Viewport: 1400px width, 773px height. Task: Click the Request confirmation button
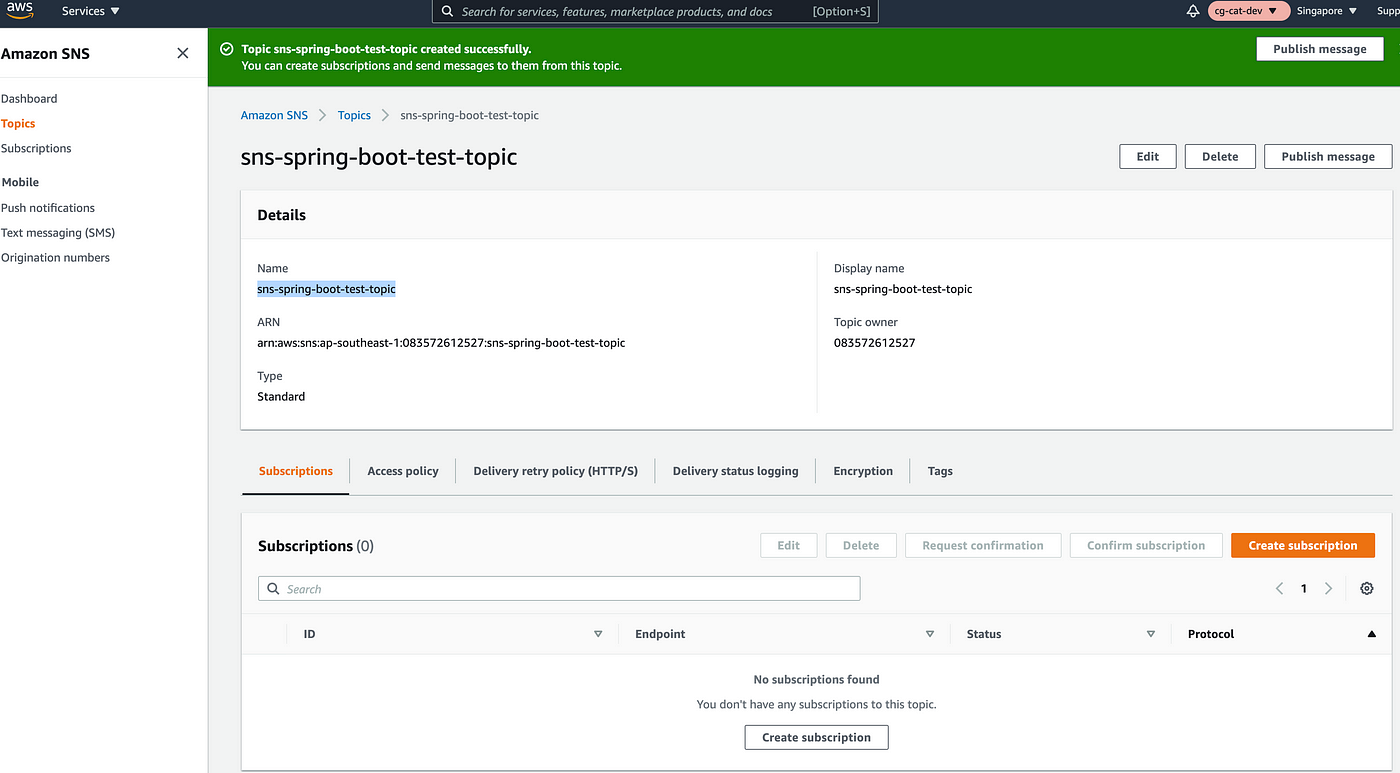tap(983, 545)
